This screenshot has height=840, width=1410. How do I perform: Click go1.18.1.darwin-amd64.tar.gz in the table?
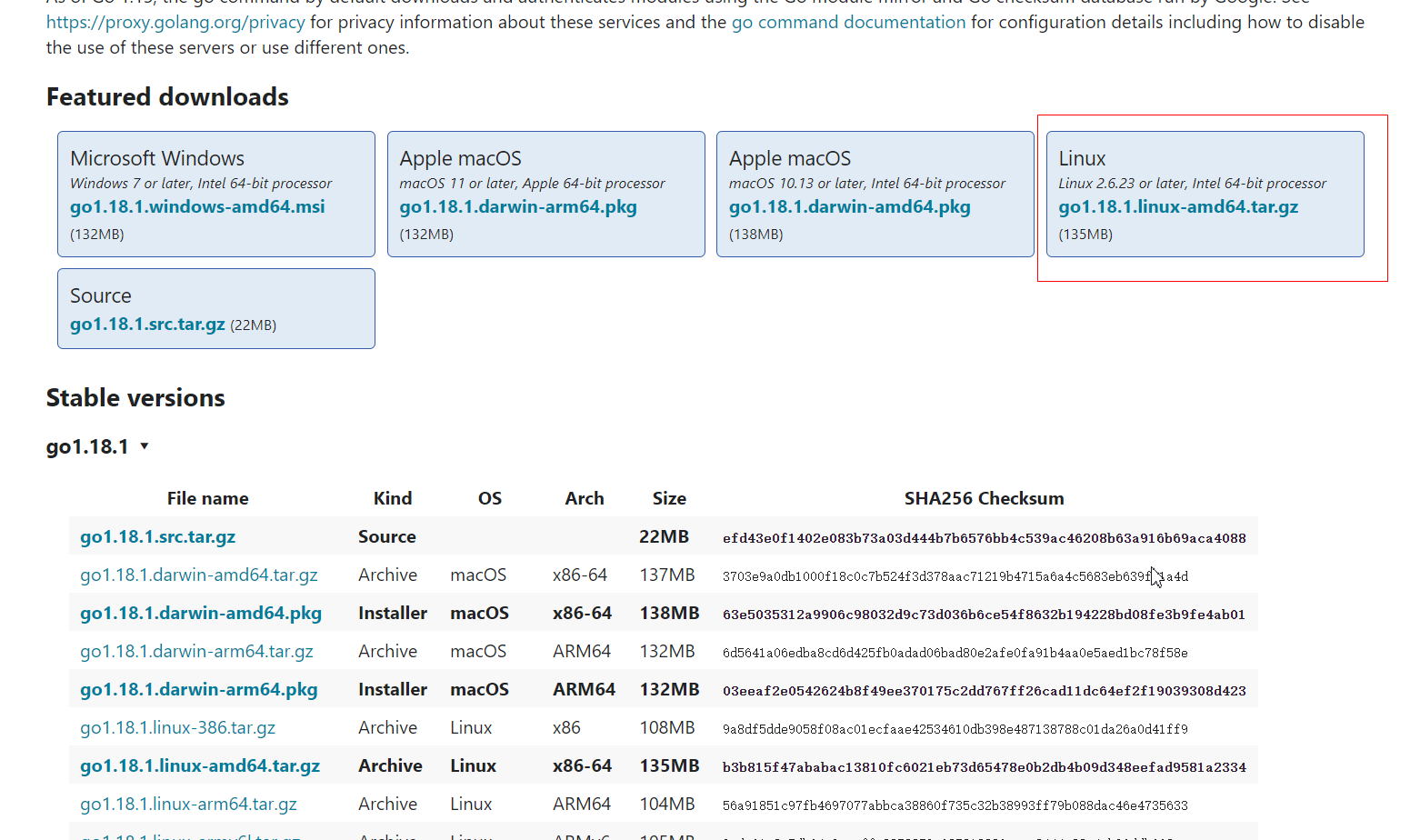pos(199,575)
